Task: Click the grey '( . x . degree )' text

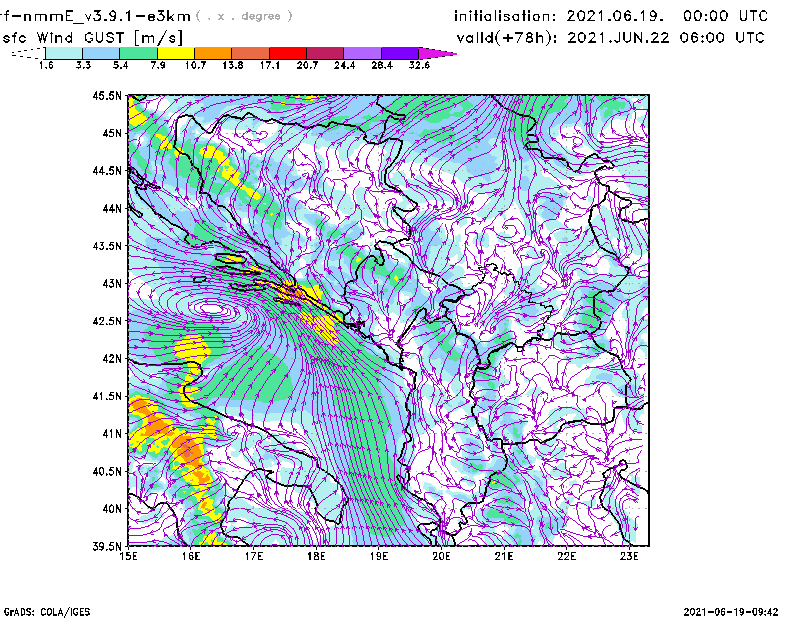Action: click(x=244, y=16)
